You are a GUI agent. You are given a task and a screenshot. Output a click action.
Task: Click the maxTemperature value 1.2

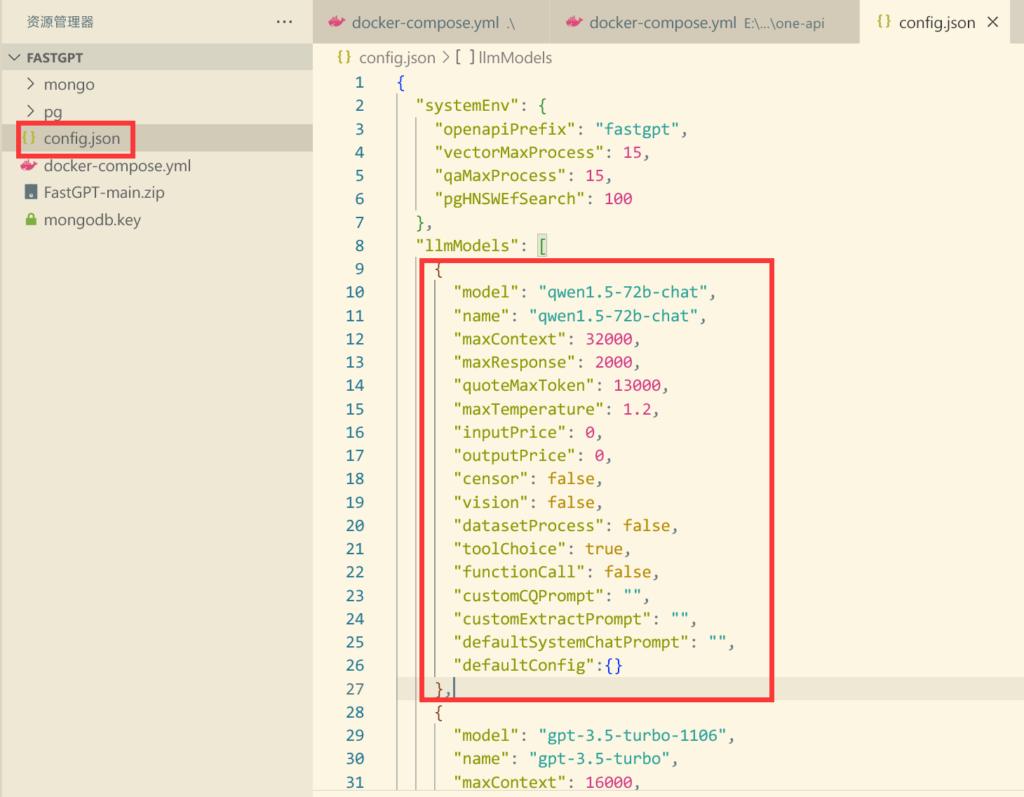pos(637,409)
